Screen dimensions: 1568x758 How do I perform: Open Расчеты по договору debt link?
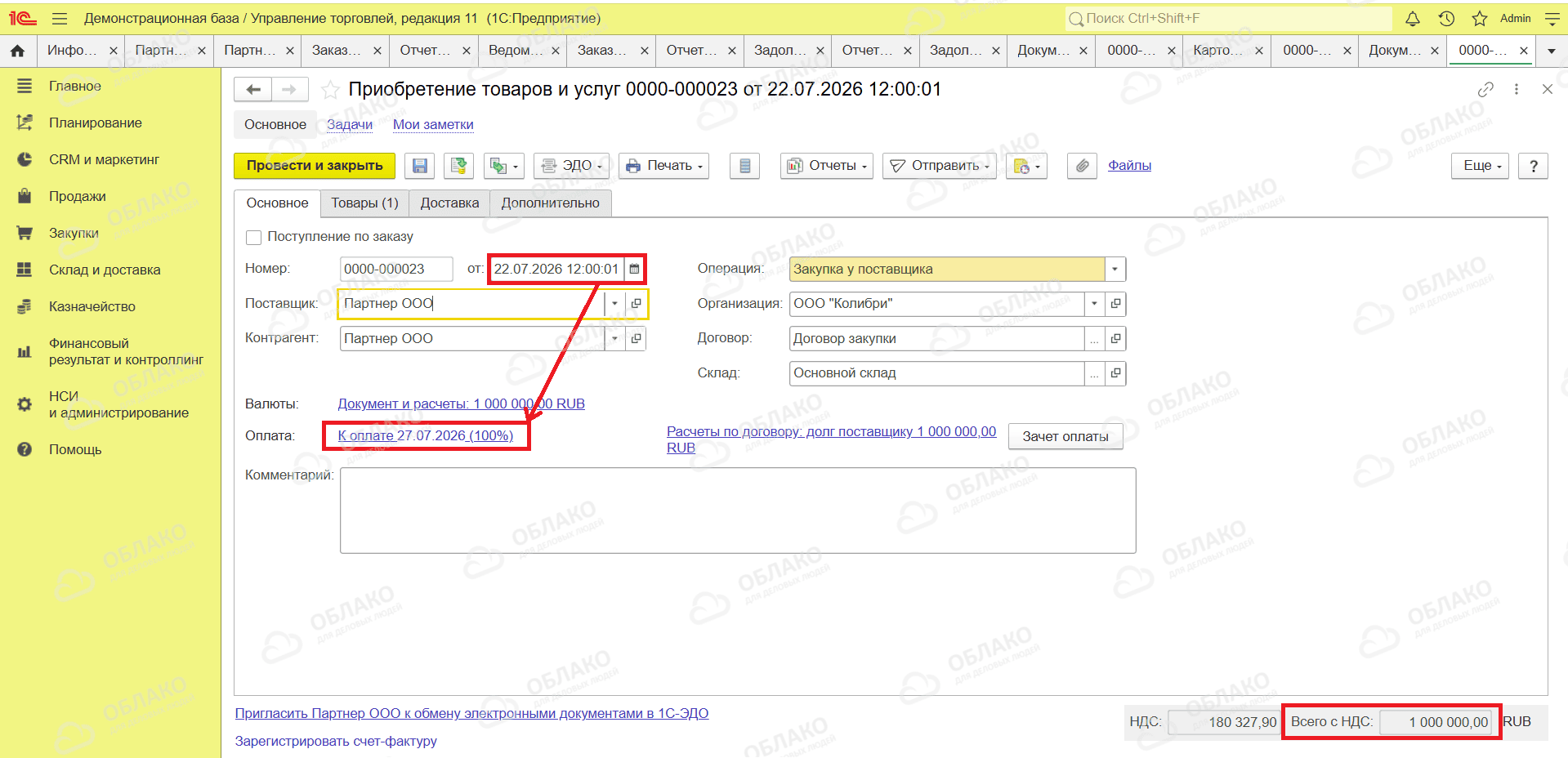(x=831, y=439)
